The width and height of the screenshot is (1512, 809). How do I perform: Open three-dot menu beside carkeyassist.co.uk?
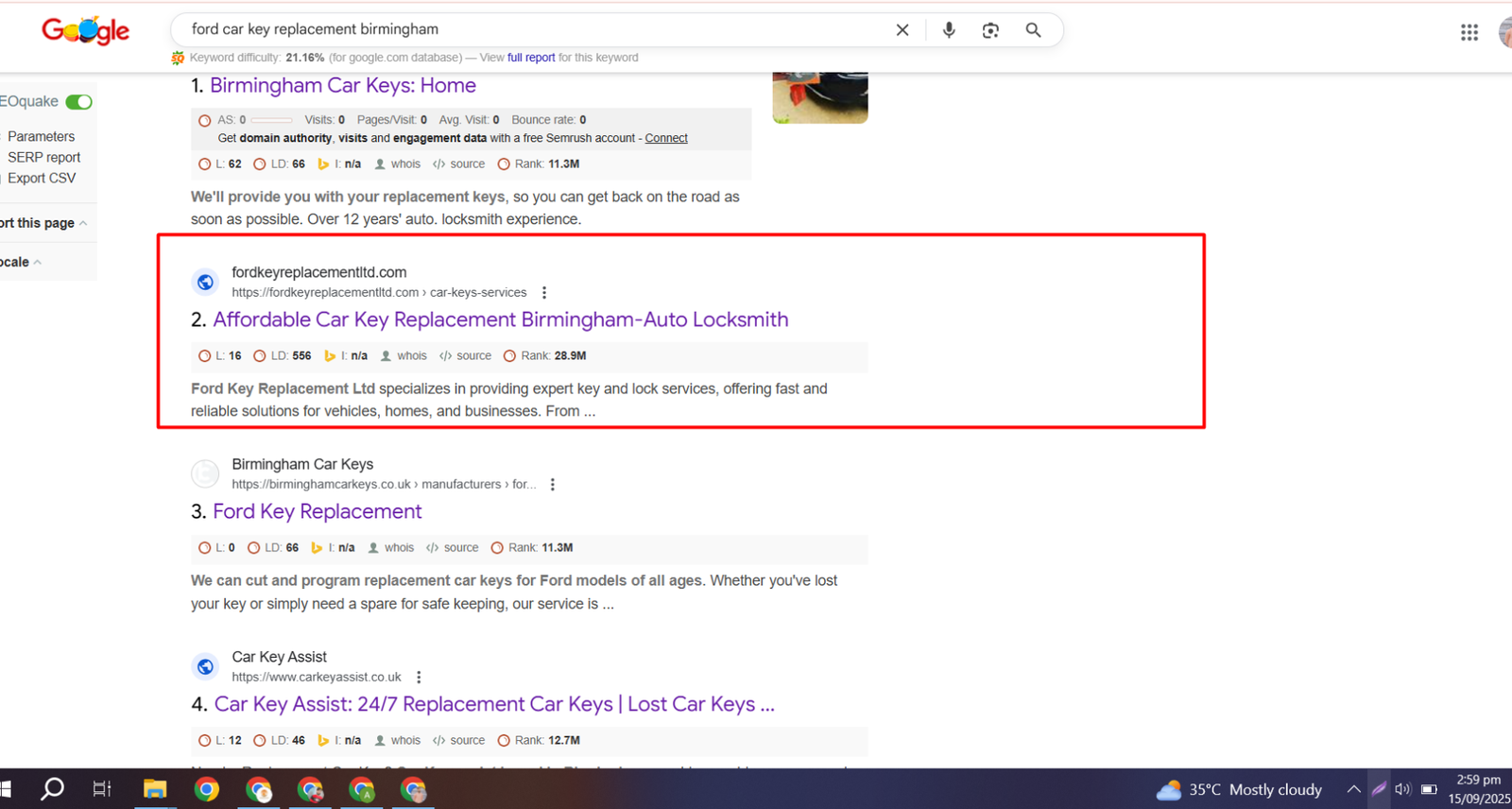419,678
